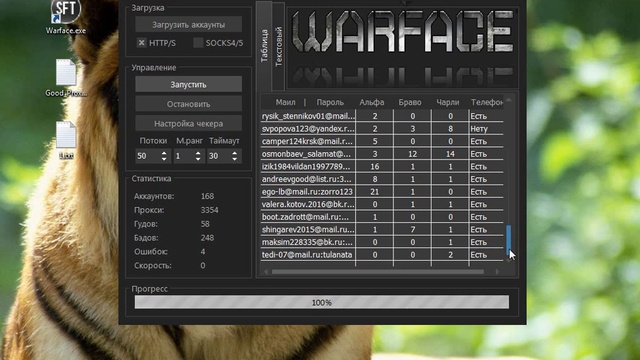This screenshot has height=360, width=640.
Task: Select the izik1984vildan1997789 row
Action: [x=382, y=167]
